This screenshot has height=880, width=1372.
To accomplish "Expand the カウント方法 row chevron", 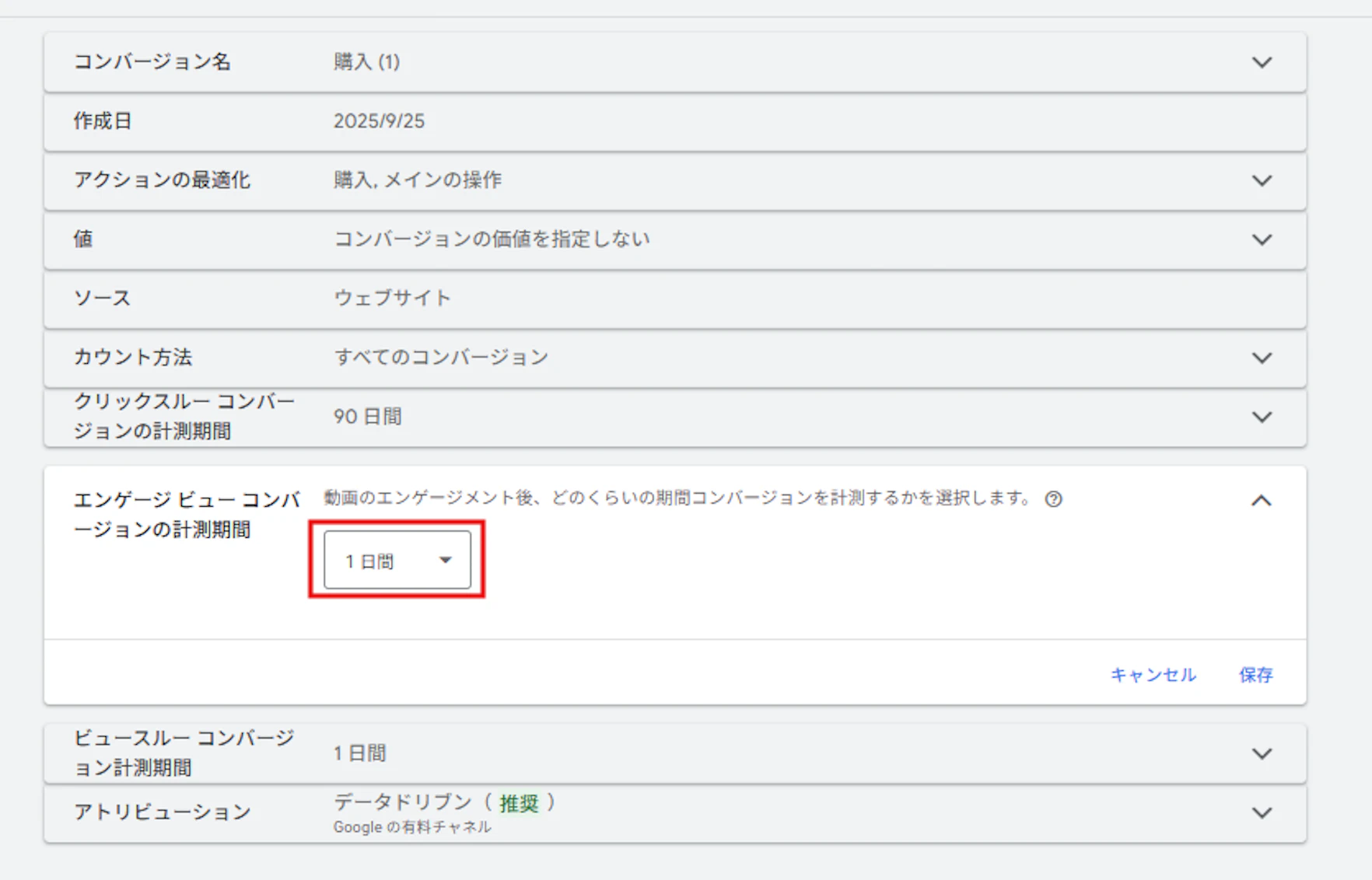I will pyautogui.click(x=1262, y=358).
